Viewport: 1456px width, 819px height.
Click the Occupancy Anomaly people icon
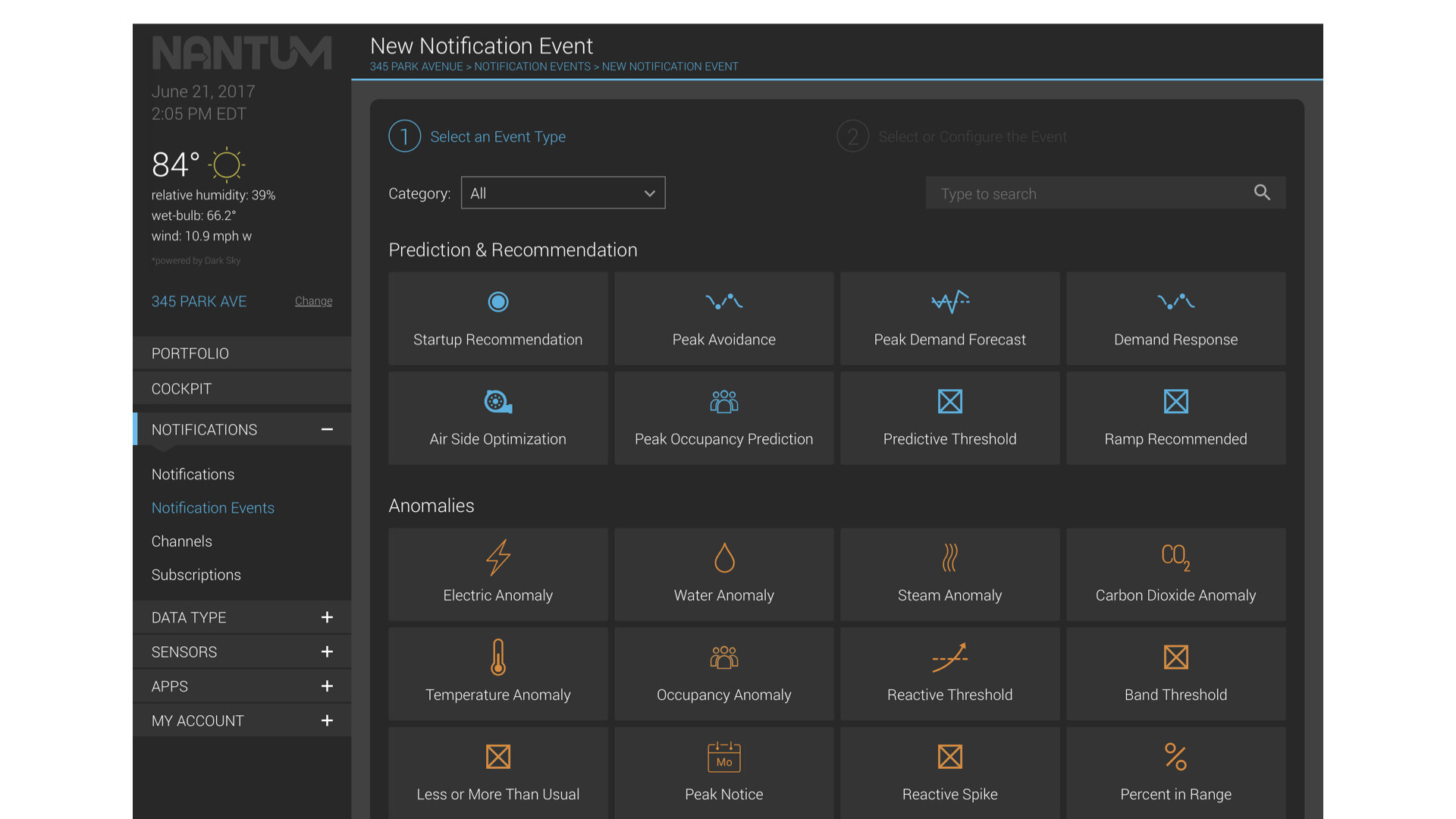[724, 657]
